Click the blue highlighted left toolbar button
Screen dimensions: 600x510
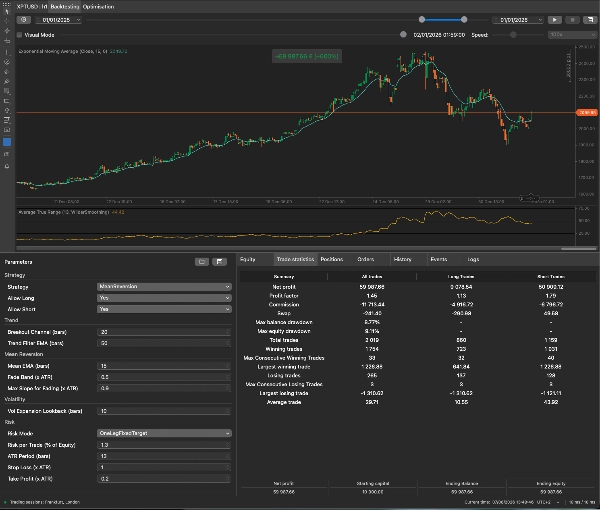click(7, 142)
